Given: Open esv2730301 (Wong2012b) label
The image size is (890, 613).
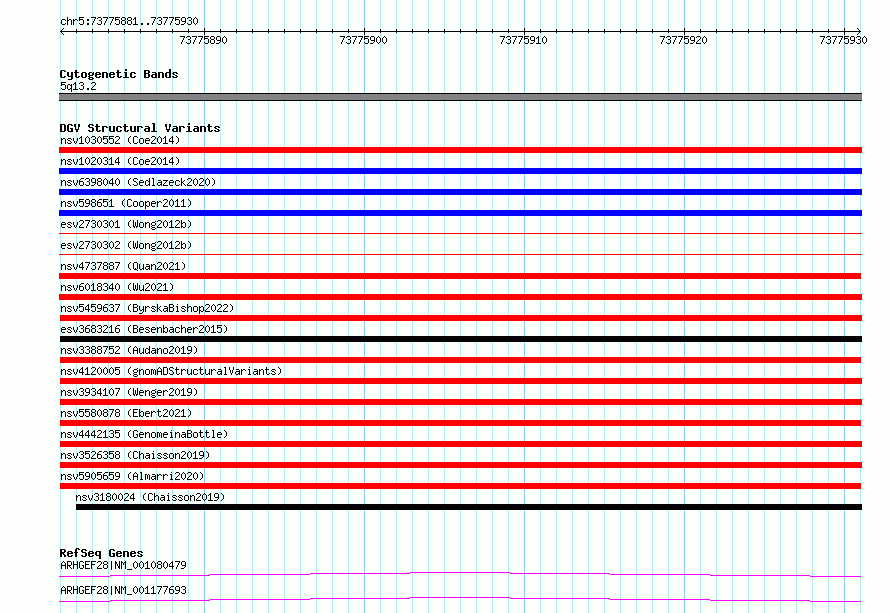Looking at the screenshot, I should (x=126, y=224).
